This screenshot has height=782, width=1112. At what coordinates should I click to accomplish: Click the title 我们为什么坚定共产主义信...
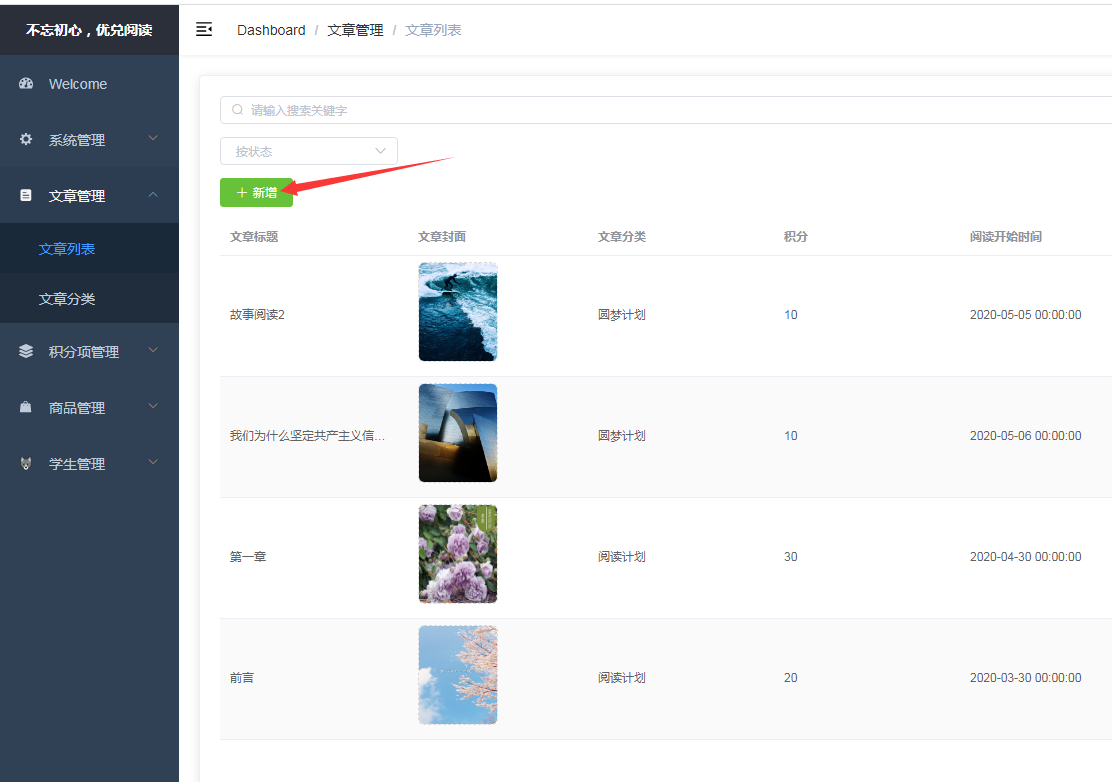tap(307, 435)
